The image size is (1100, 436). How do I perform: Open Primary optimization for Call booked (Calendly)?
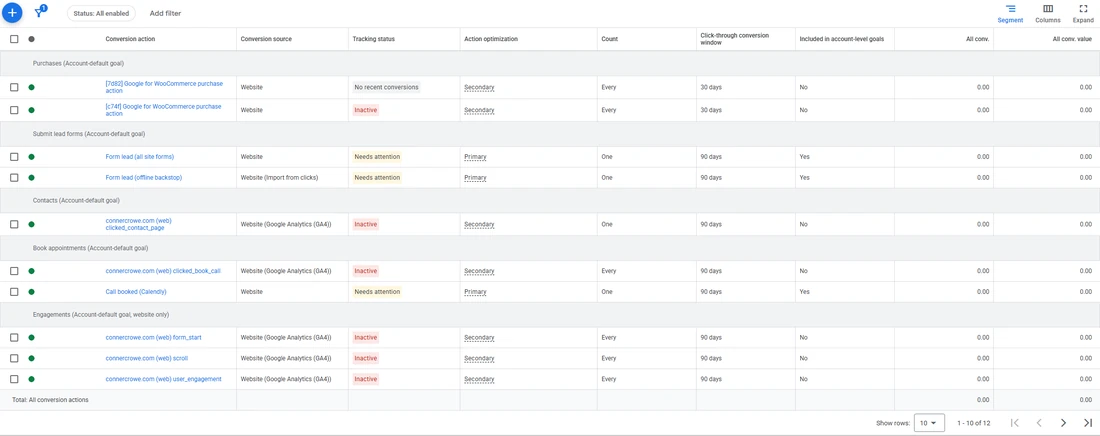point(475,292)
